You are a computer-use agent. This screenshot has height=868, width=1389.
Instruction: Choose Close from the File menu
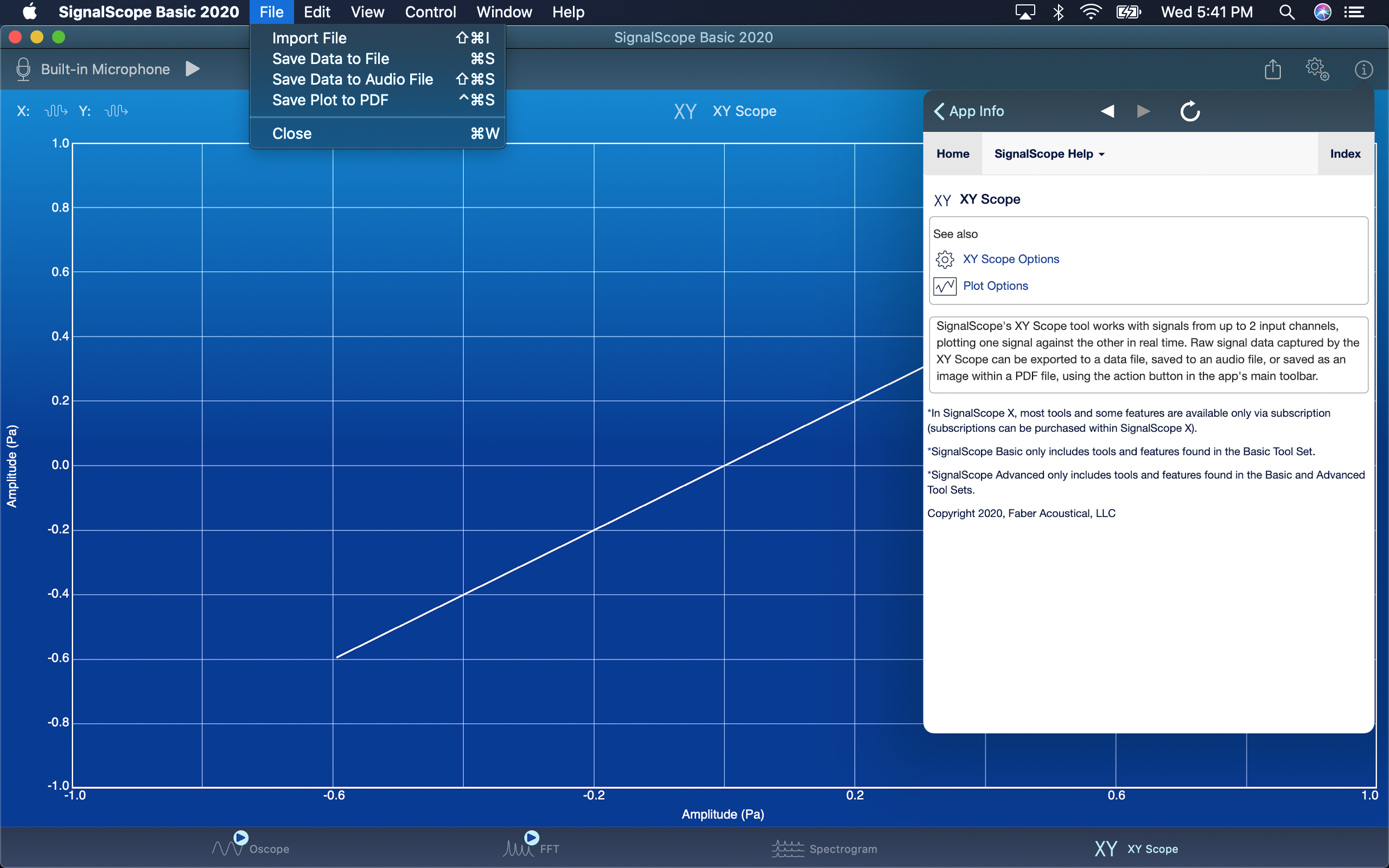378,133
